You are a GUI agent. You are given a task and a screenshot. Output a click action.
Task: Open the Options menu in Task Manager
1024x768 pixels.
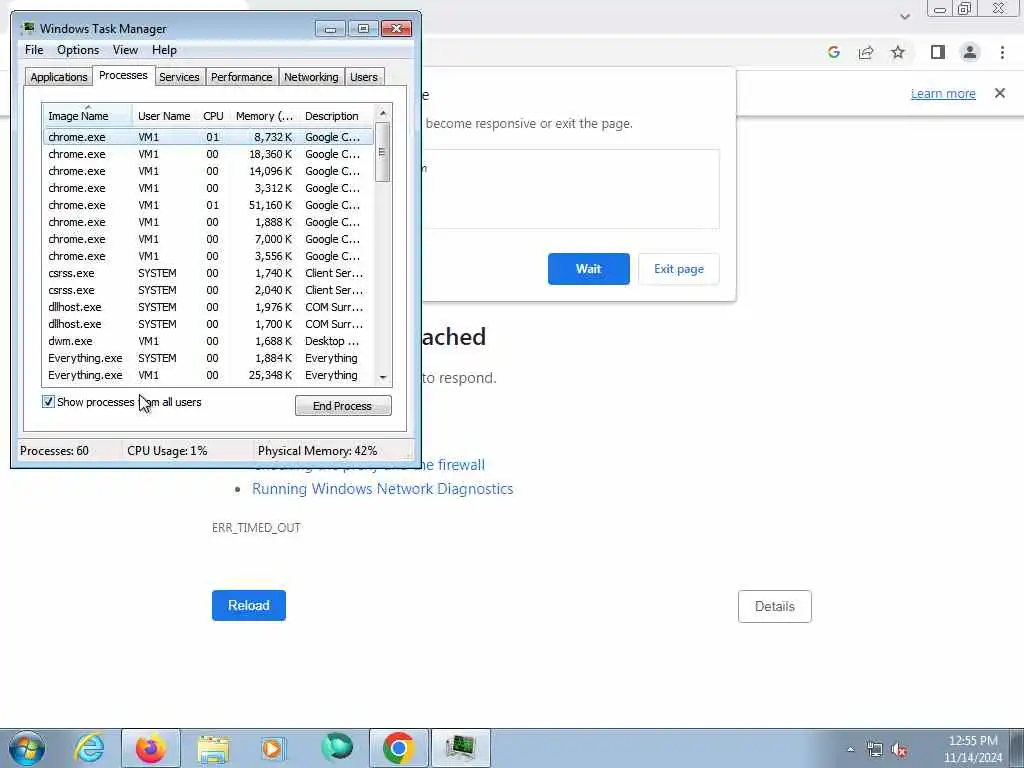pyautogui.click(x=78, y=50)
